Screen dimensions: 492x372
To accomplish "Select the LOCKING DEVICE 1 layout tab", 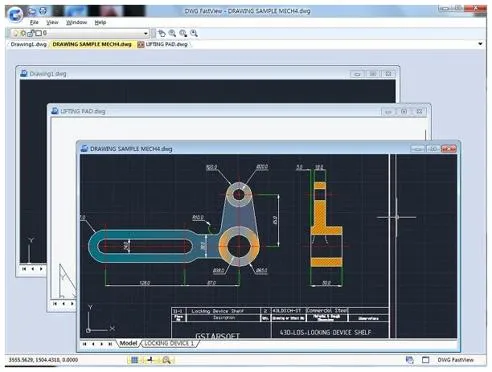I will point(169,343).
